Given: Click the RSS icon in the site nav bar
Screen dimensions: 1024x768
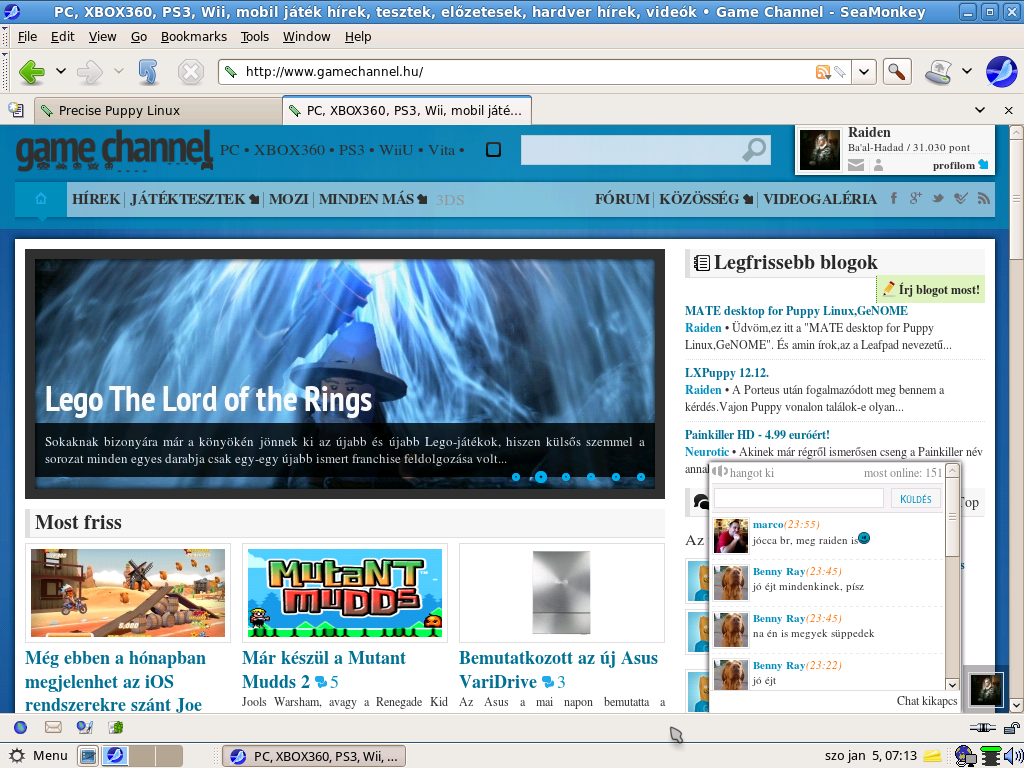Looking at the screenshot, I should pyautogui.click(x=984, y=199).
